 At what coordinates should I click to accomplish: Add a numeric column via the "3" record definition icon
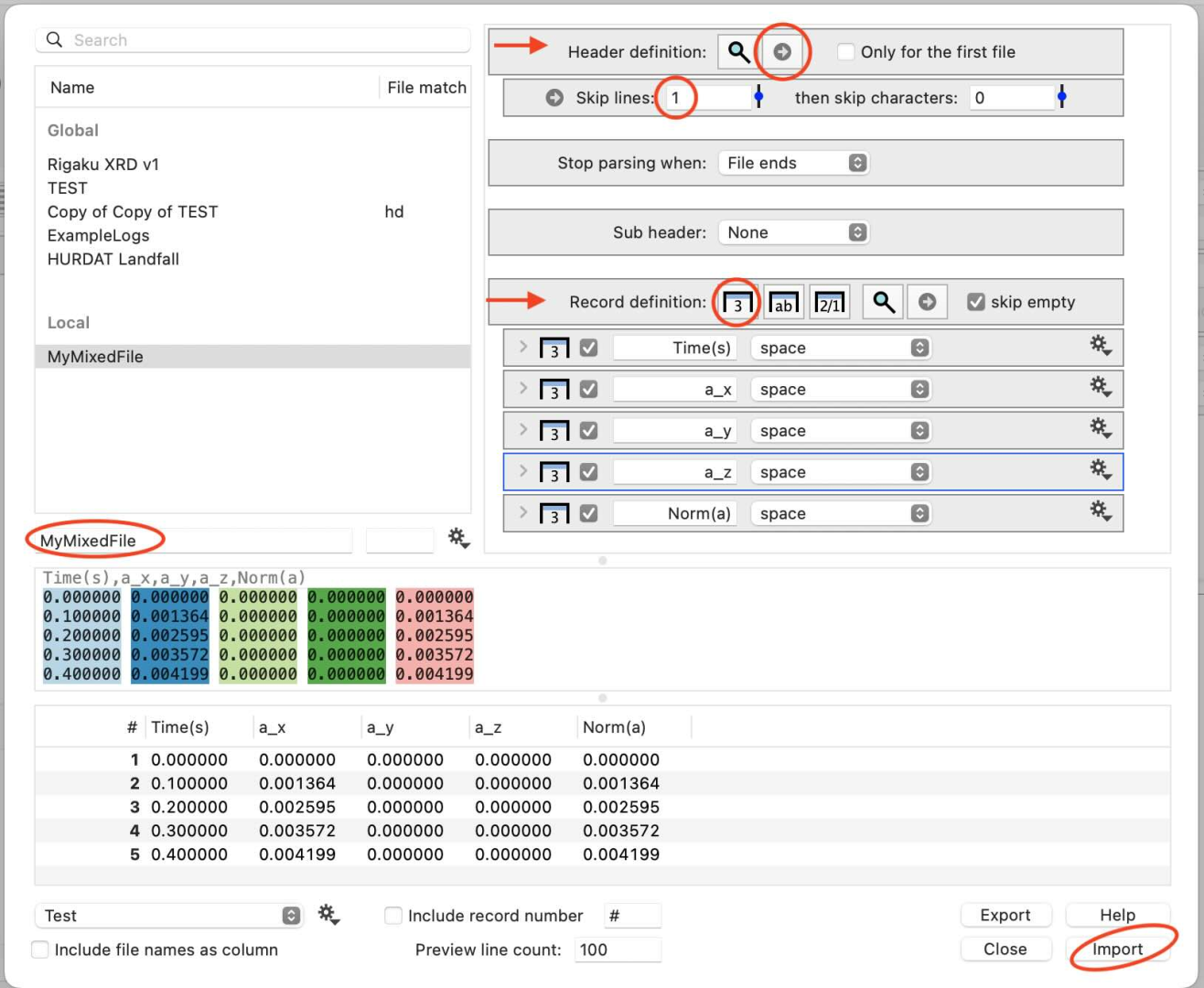[x=736, y=302]
